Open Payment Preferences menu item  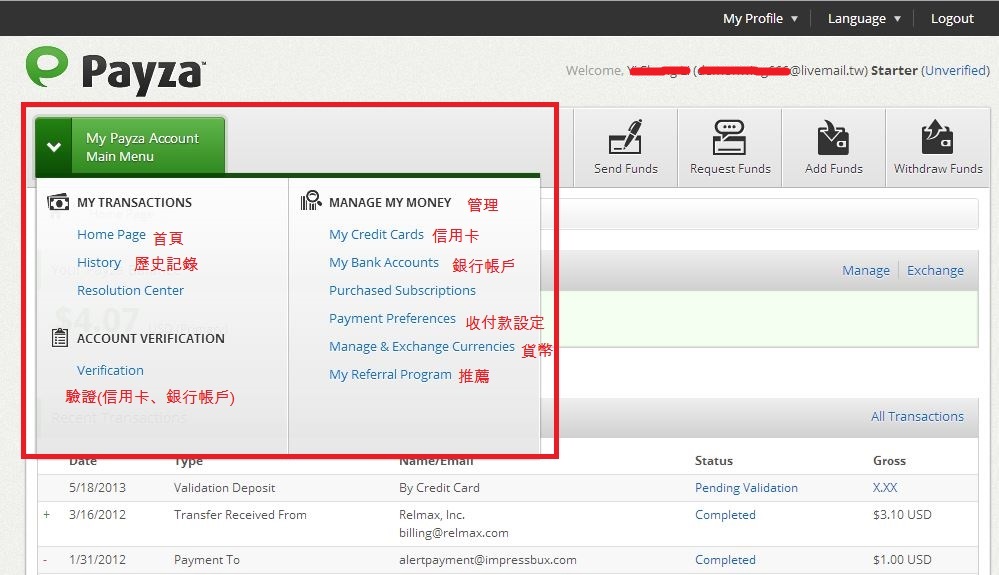coord(392,318)
